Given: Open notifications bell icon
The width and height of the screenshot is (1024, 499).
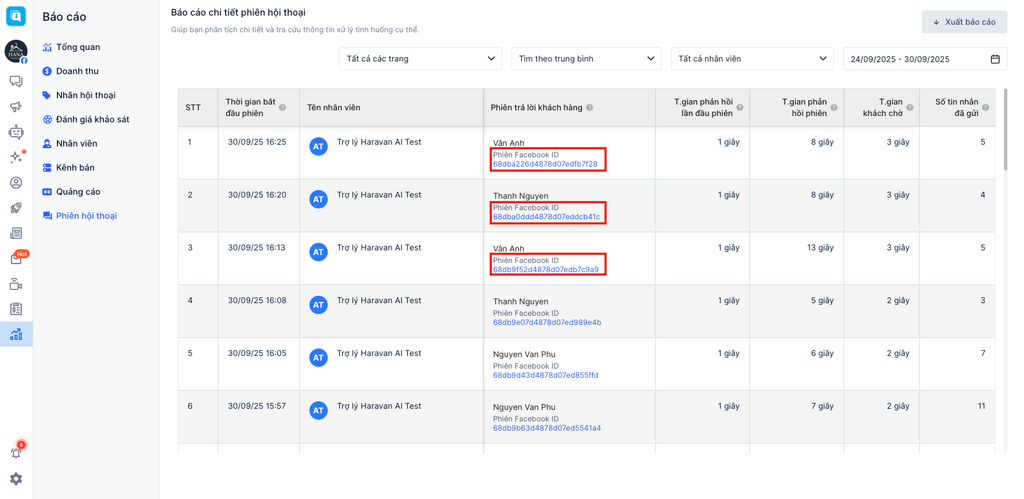Looking at the screenshot, I should (16, 452).
